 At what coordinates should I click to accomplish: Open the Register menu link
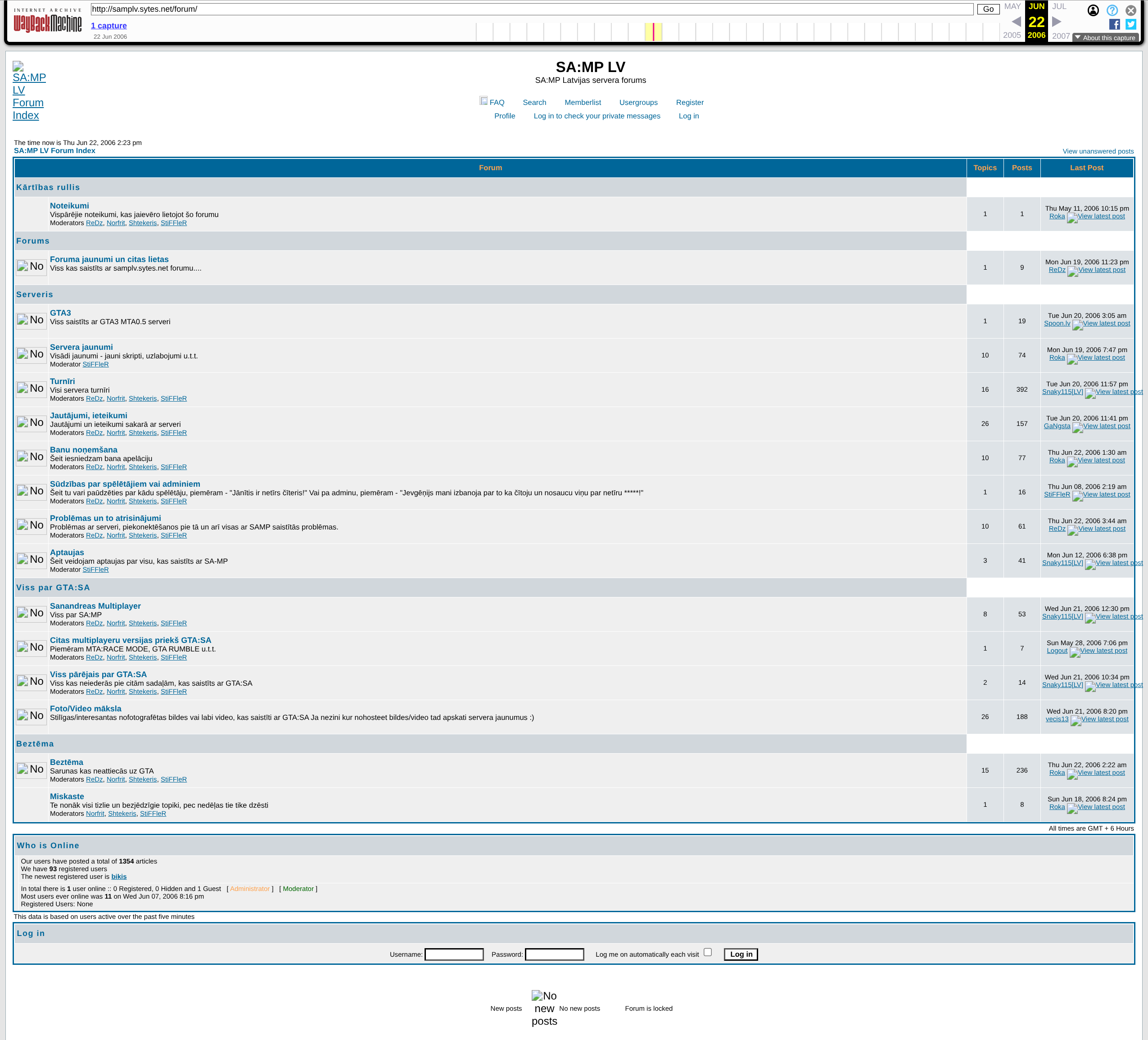[690, 103]
